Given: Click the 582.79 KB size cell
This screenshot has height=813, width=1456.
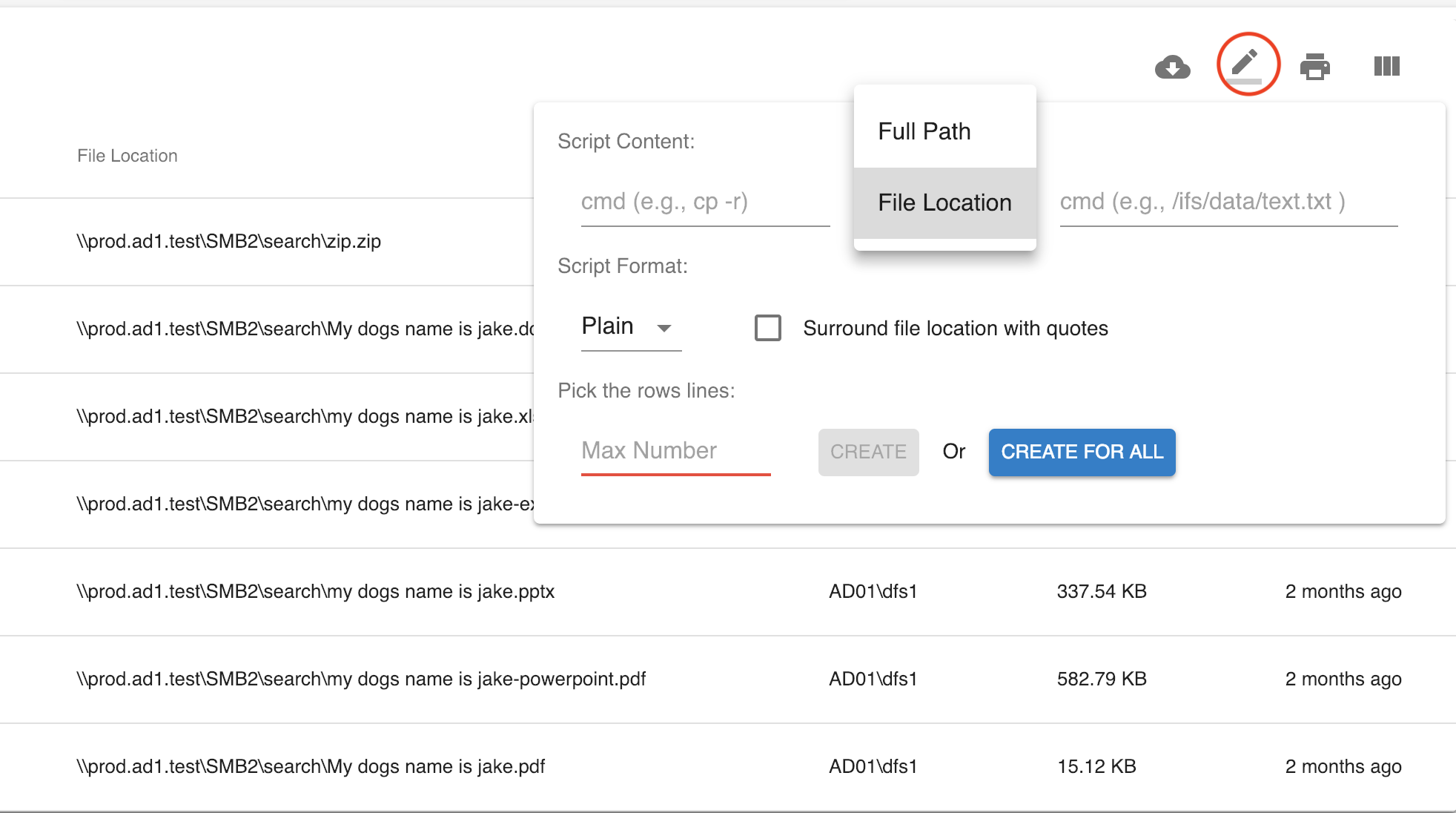Looking at the screenshot, I should coord(1102,679).
